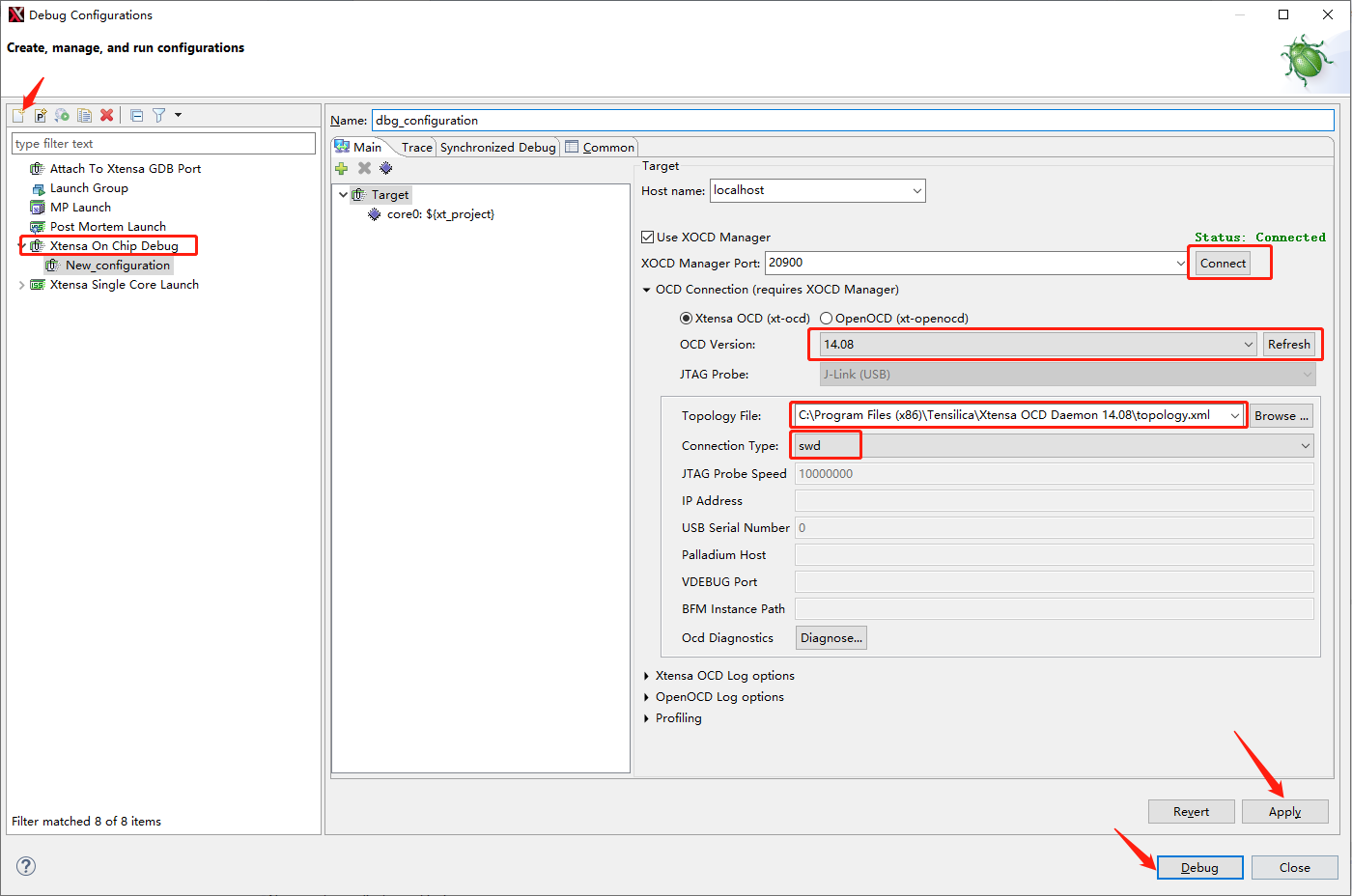Select the MP Launch tree item
This screenshot has width=1352, height=896.
tap(80, 208)
